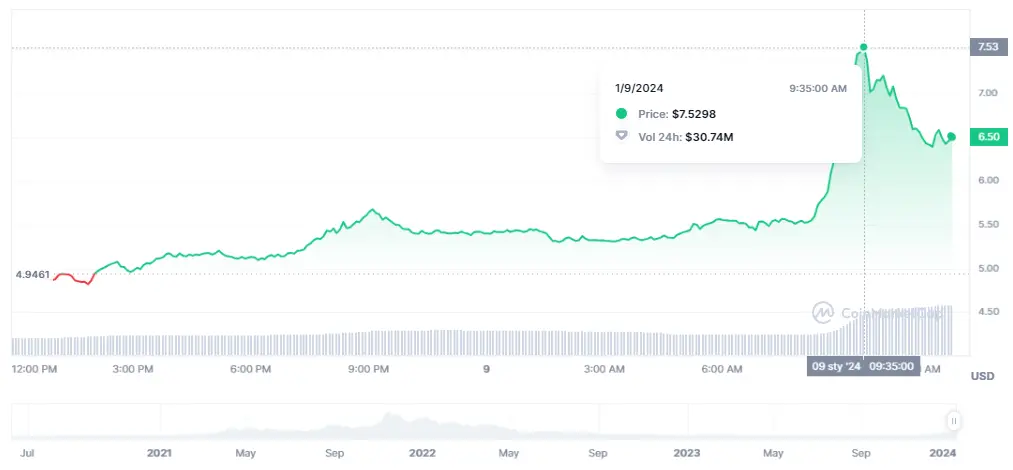Viewport: 1013px width, 470px height.
Task: Click the 4.9461 opening price label
Action: pyautogui.click(x=31, y=273)
